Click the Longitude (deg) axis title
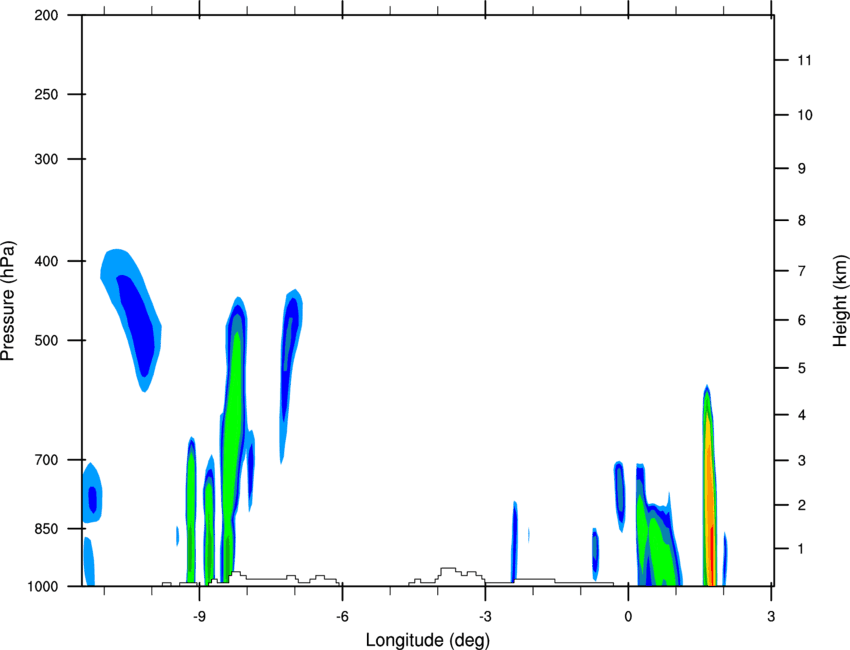Screen dimensions: 850x650 (x=428, y=640)
